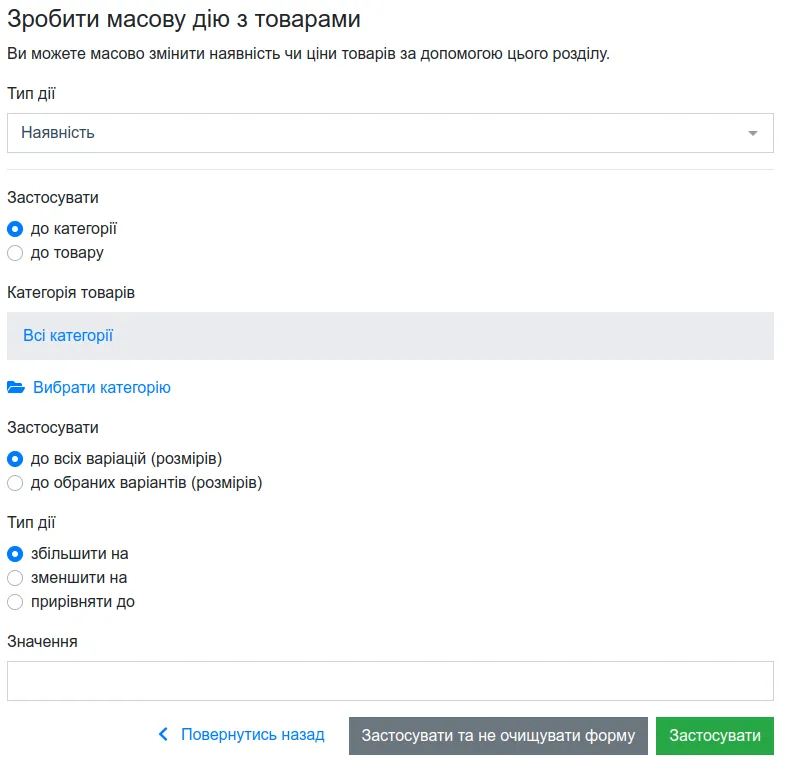The height and width of the screenshot is (777, 787).
Task: Click the Значення field label
Action: click(42, 641)
